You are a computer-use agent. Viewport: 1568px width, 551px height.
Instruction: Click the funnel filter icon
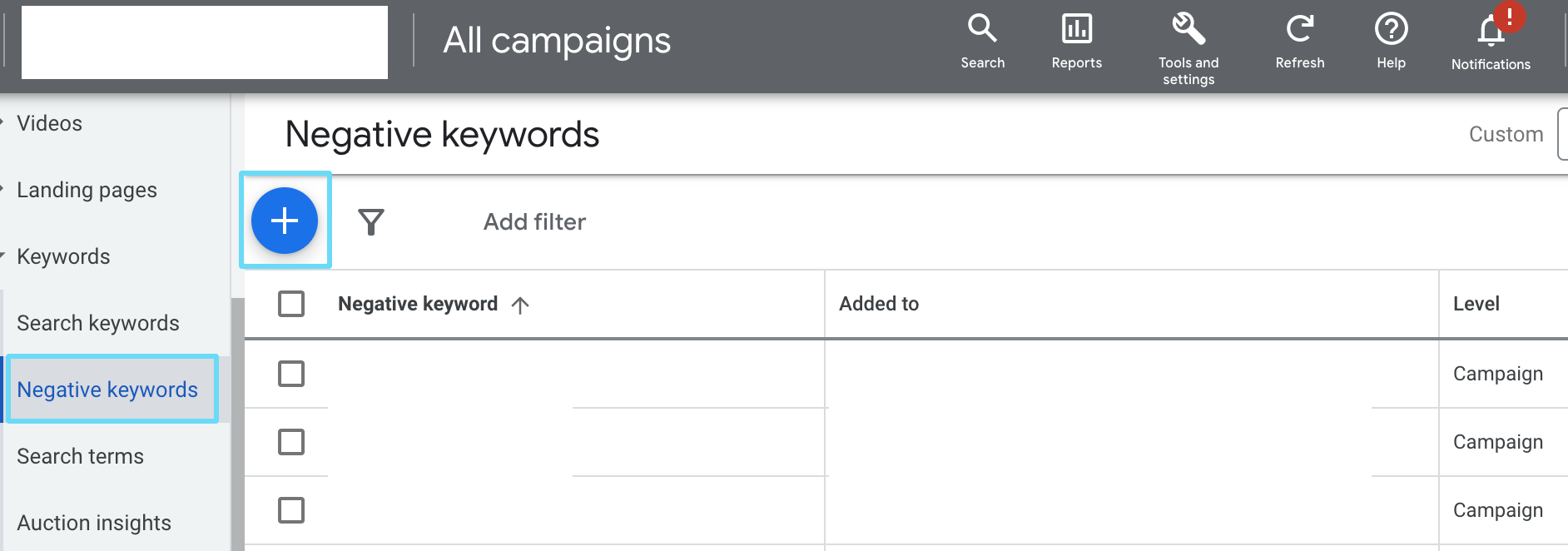coord(371,221)
